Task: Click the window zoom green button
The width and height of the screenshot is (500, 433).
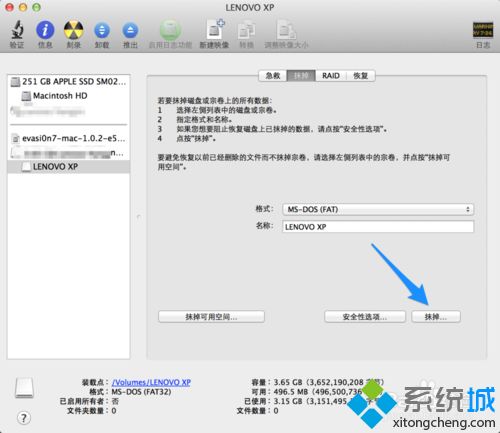Action: click(36, 7)
